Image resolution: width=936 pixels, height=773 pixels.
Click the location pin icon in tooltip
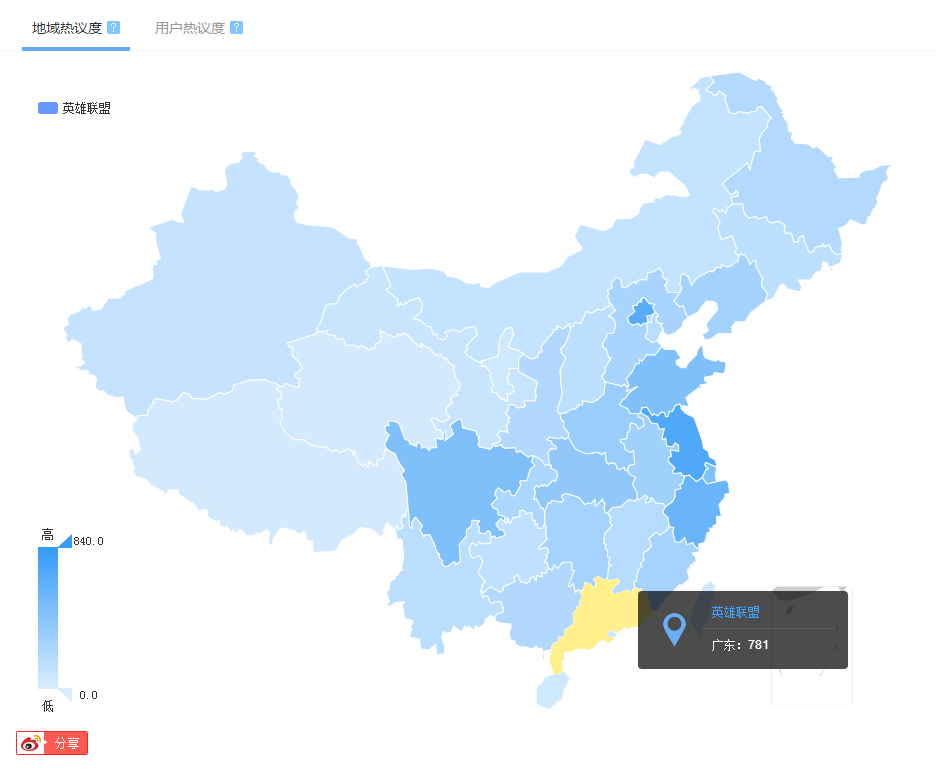[x=674, y=629]
